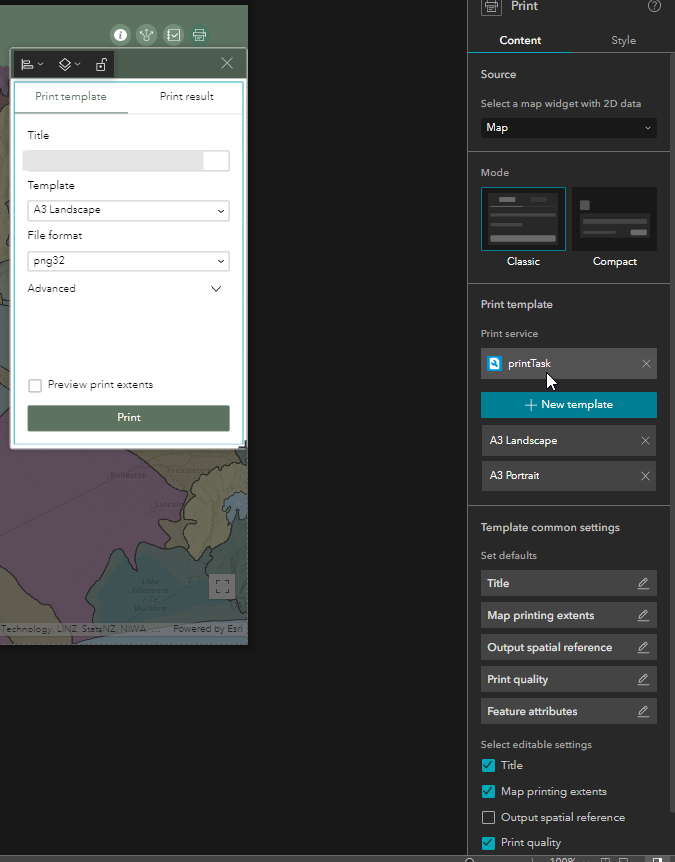Remove the printTask print service
The width and height of the screenshot is (675, 862).
pyautogui.click(x=646, y=363)
